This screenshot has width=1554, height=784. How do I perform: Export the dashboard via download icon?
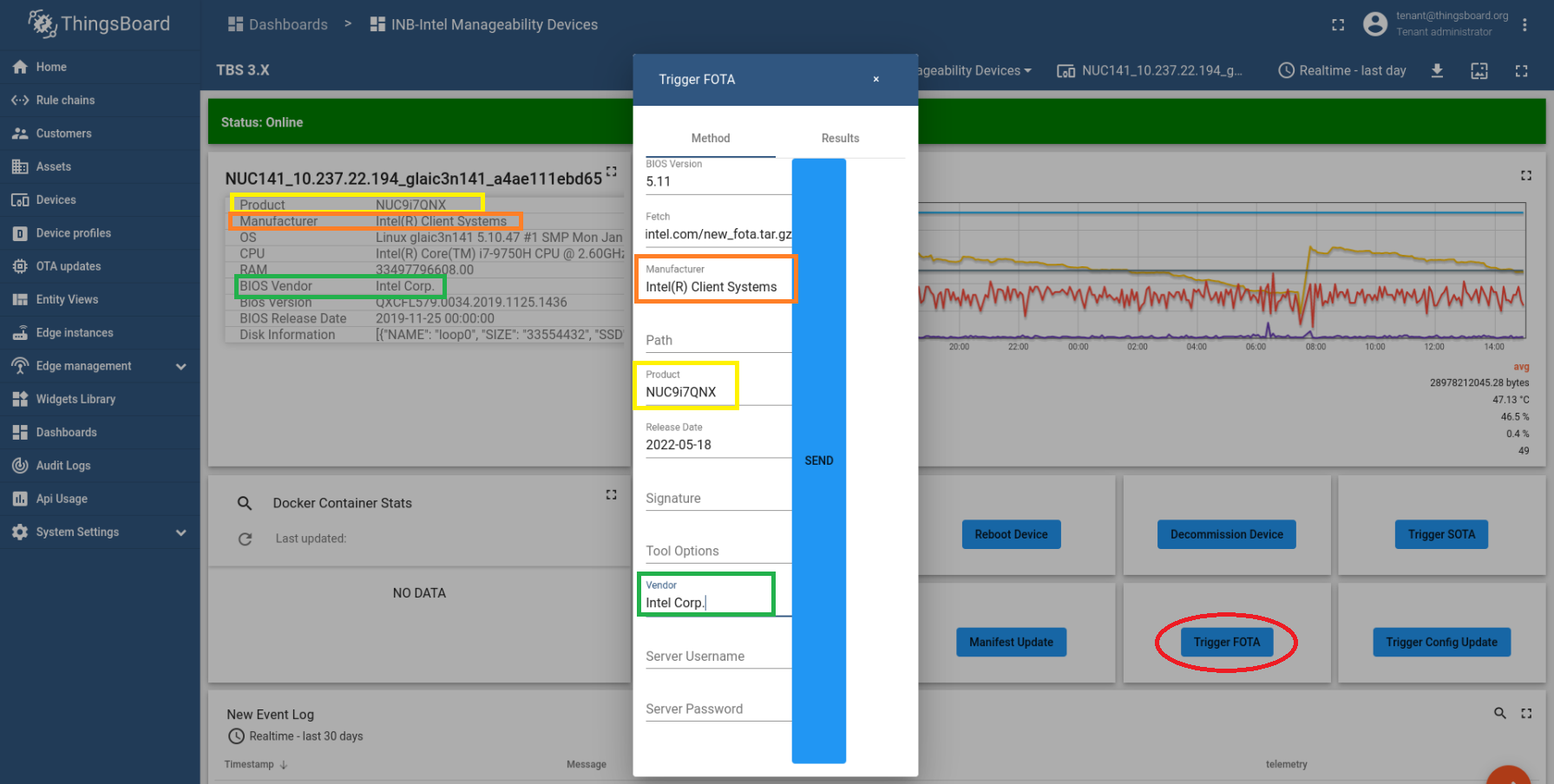coord(1437,71)
